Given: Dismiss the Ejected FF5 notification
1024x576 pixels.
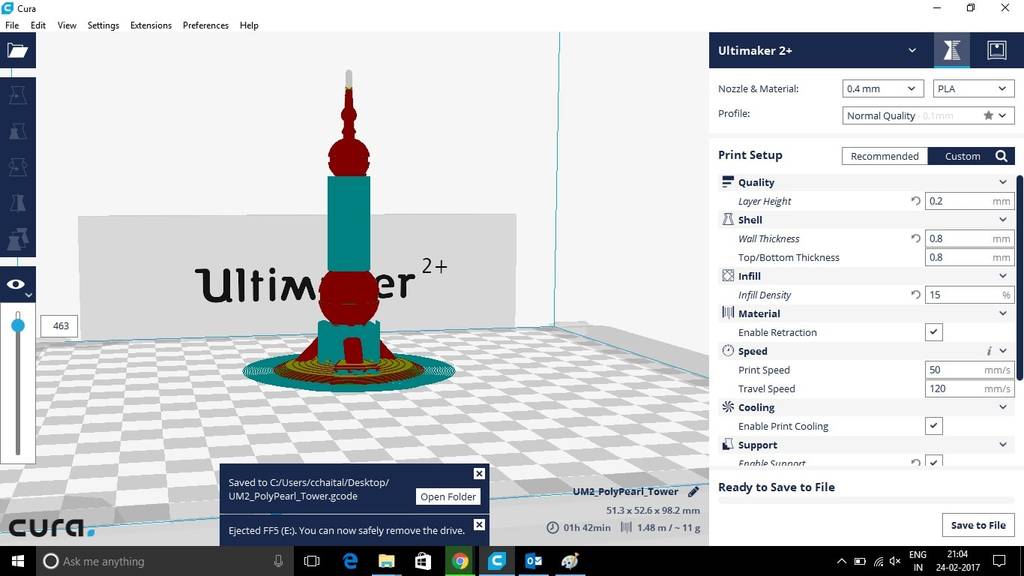Looking at the screenshot, I should point(479,524).
